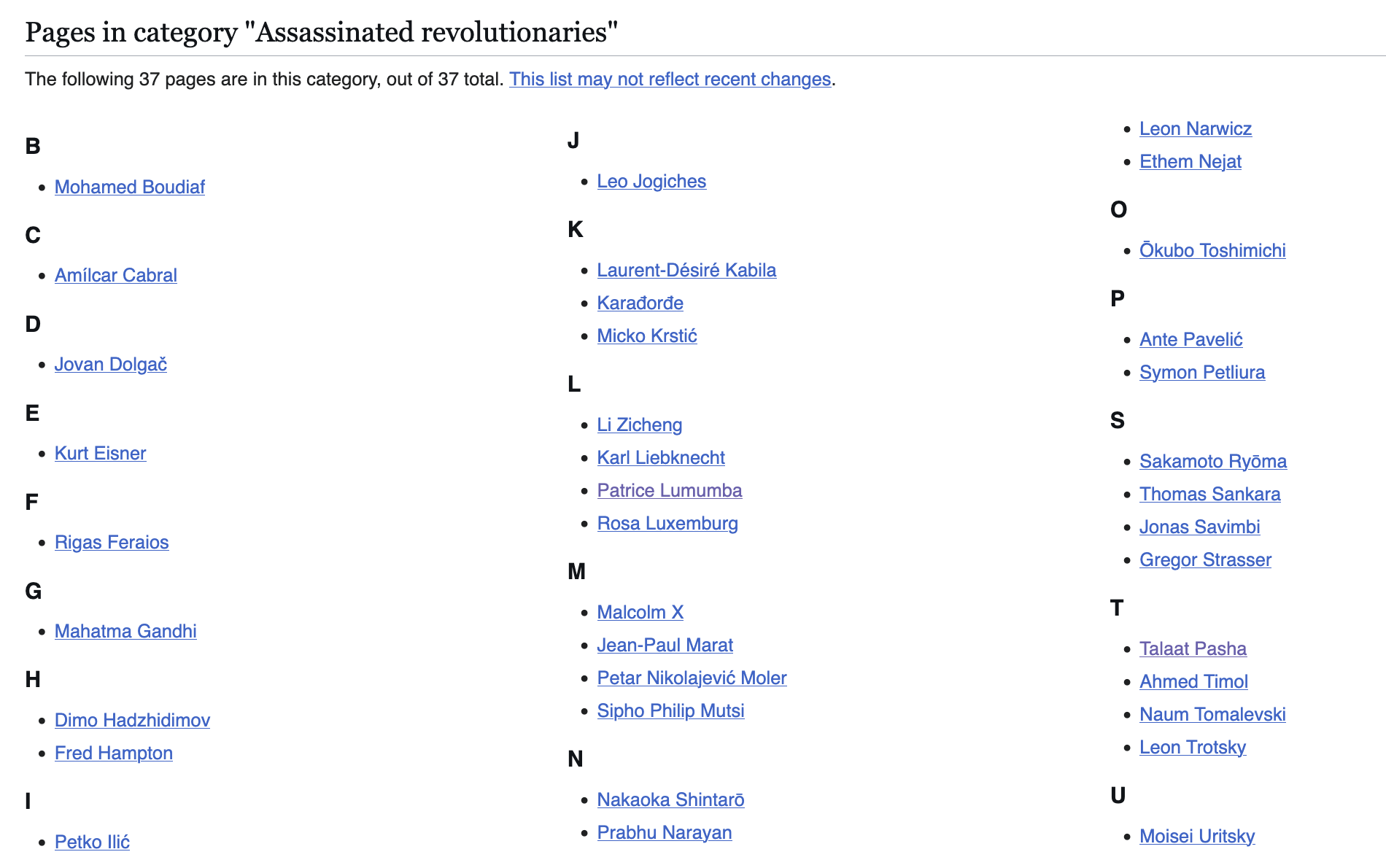Click "This list may not reflect recent changes"
Screen dimensions: 1386x868
(670, 80)
